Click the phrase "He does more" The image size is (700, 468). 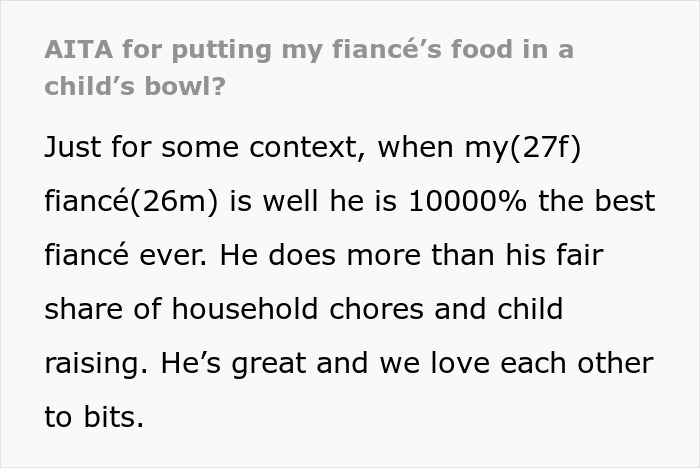click(320, 255)
